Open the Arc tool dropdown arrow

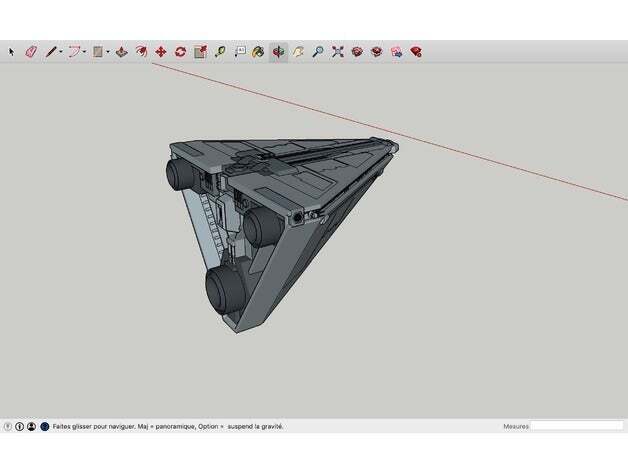(x=85, y=52)
